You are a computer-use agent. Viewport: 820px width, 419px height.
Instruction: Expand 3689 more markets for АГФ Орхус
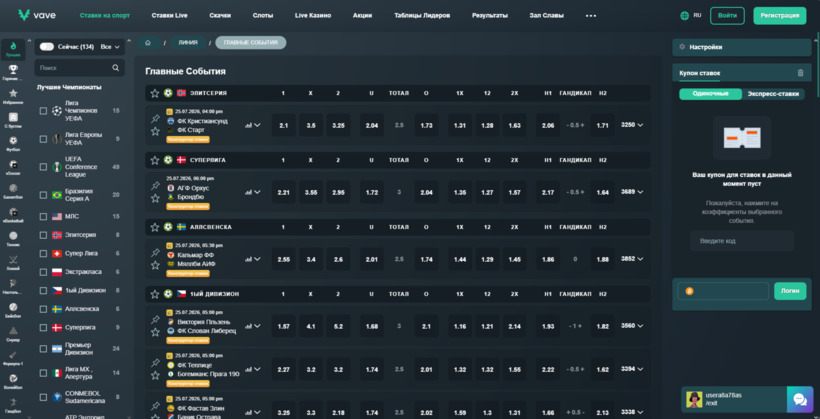[x=632, y=192]
